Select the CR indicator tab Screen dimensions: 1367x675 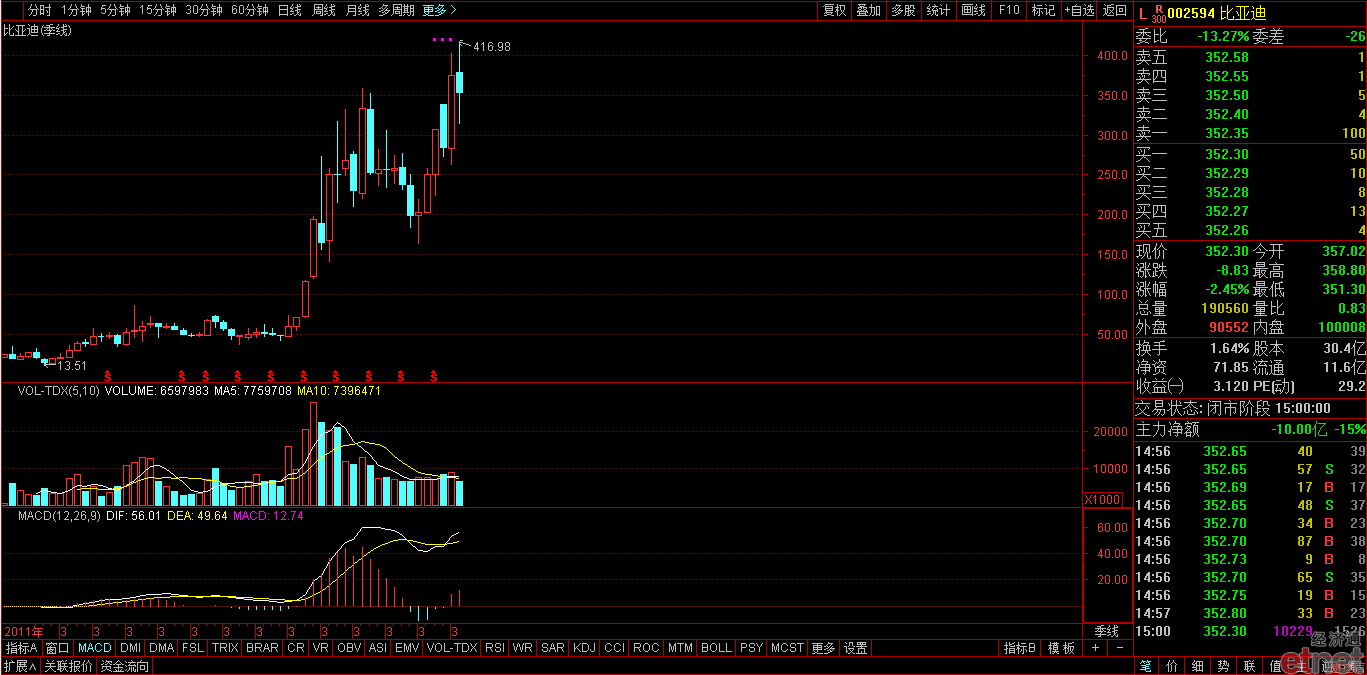tap(296, 648)
